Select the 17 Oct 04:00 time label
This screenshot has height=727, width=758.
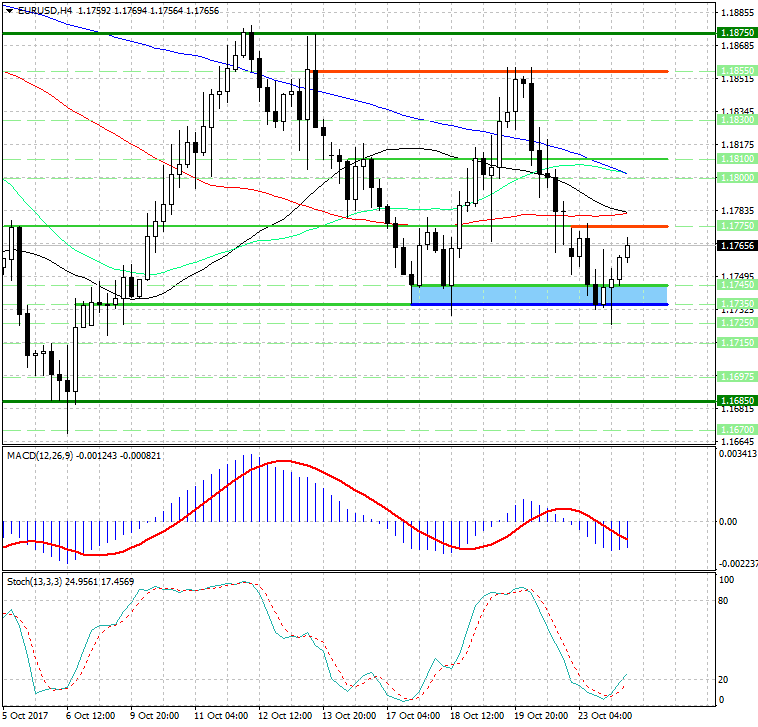(x=414, y=716)
